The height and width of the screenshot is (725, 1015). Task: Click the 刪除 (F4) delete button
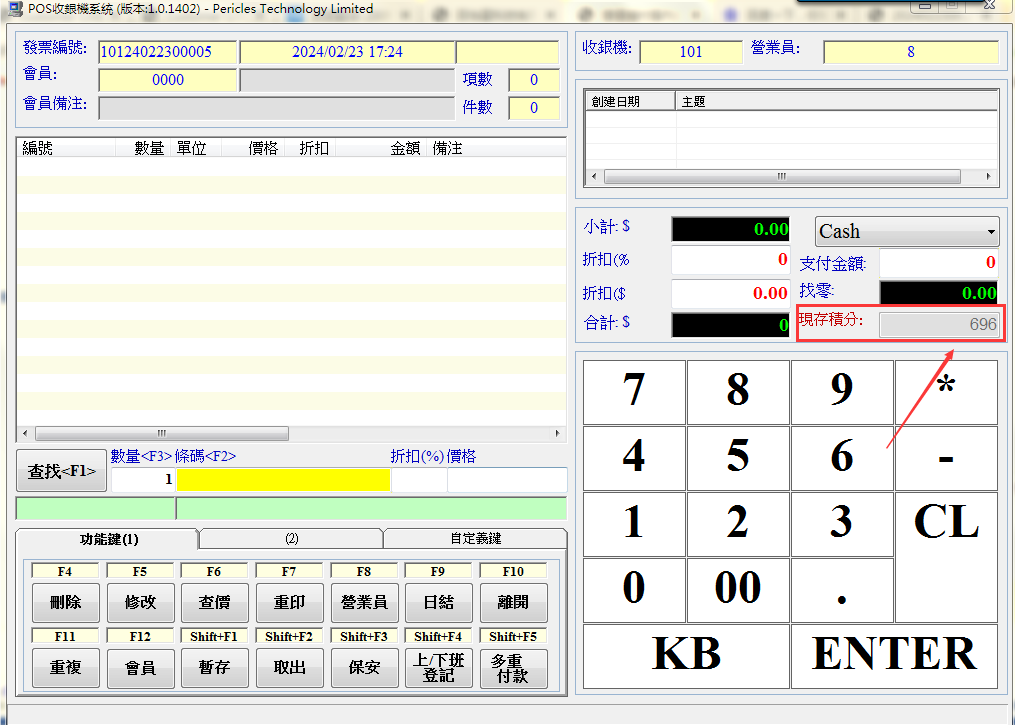pos(65,602)
